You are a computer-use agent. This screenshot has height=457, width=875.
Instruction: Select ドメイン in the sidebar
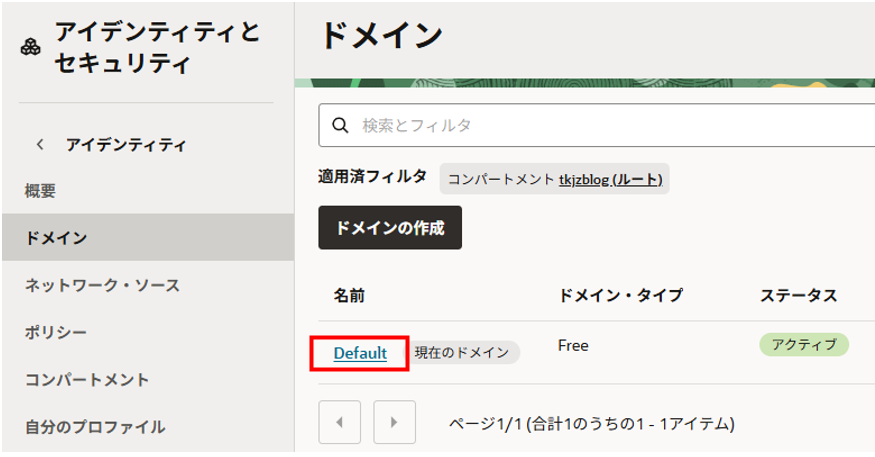56,237
